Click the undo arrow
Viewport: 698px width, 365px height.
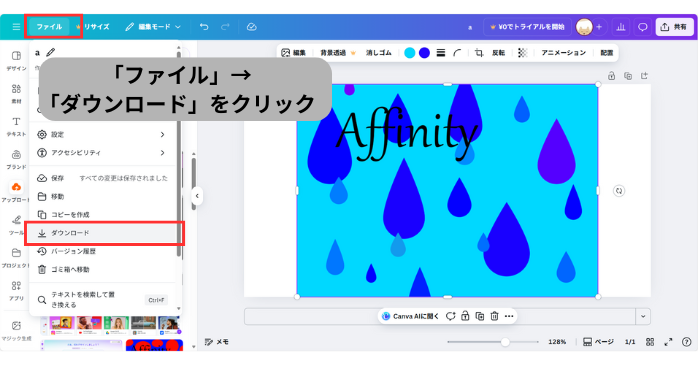tap(204, 27)
